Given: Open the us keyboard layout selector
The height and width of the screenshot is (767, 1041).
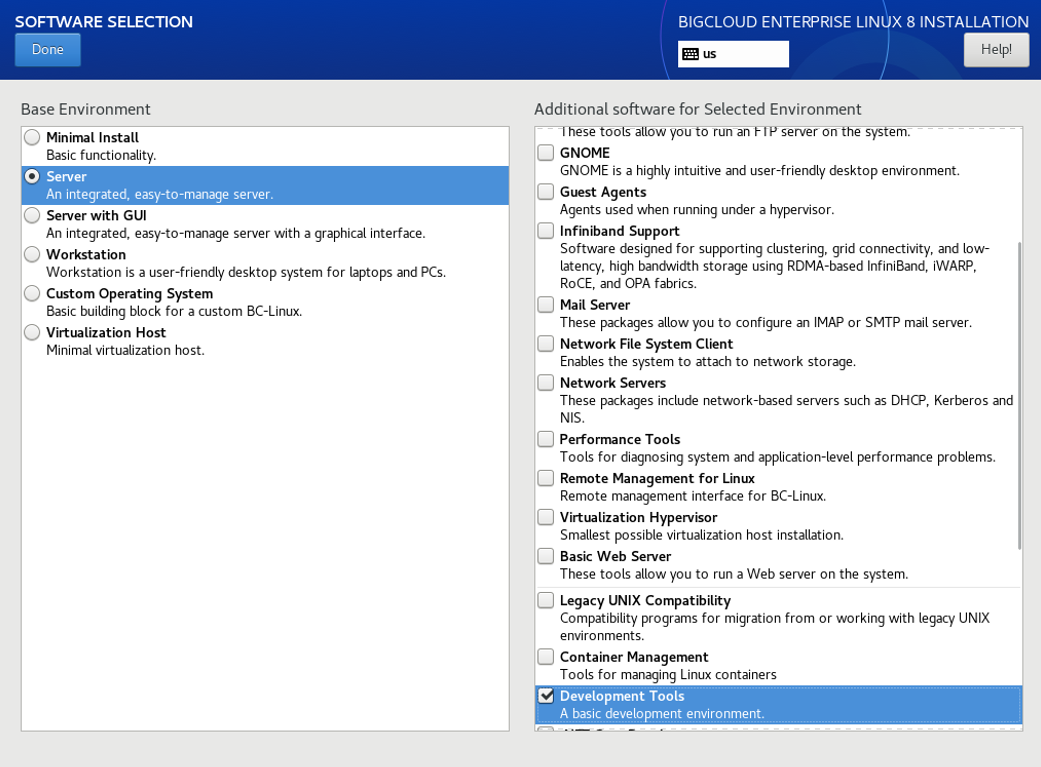Looking at the screenshot, I should coord(733,54).
